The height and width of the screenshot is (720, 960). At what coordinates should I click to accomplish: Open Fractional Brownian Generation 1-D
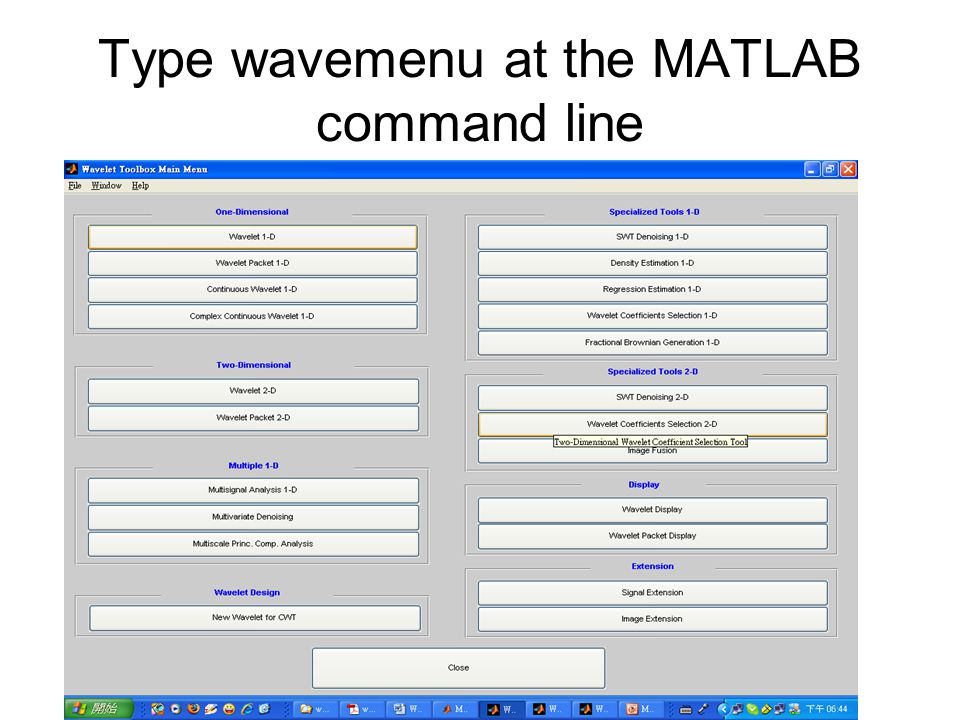653,343
